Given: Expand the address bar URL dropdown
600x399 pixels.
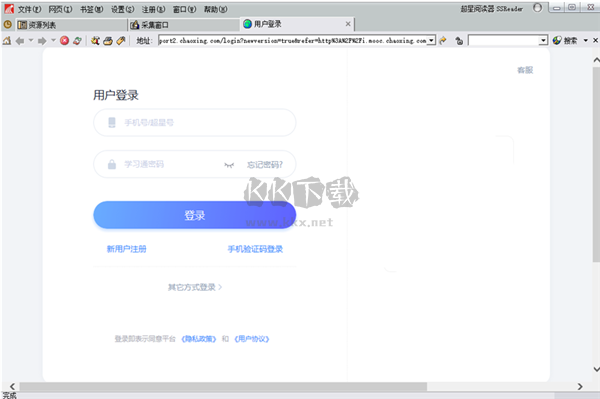Looking at the screenshot, I should pos(431,40).
